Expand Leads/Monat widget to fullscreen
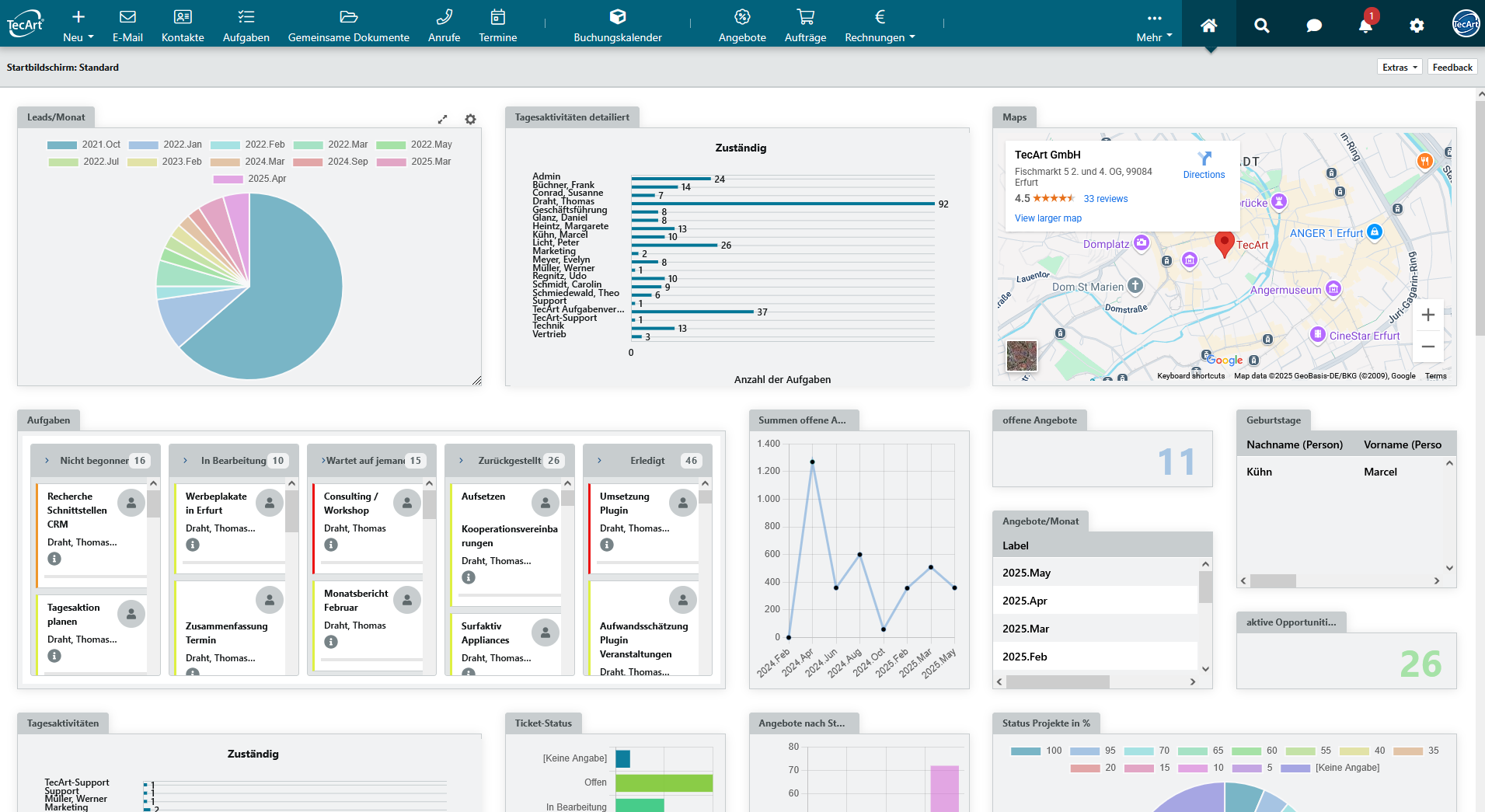The width and height of the screenshot is (1485, 812). pyautogui.click(x=442, y=119)
